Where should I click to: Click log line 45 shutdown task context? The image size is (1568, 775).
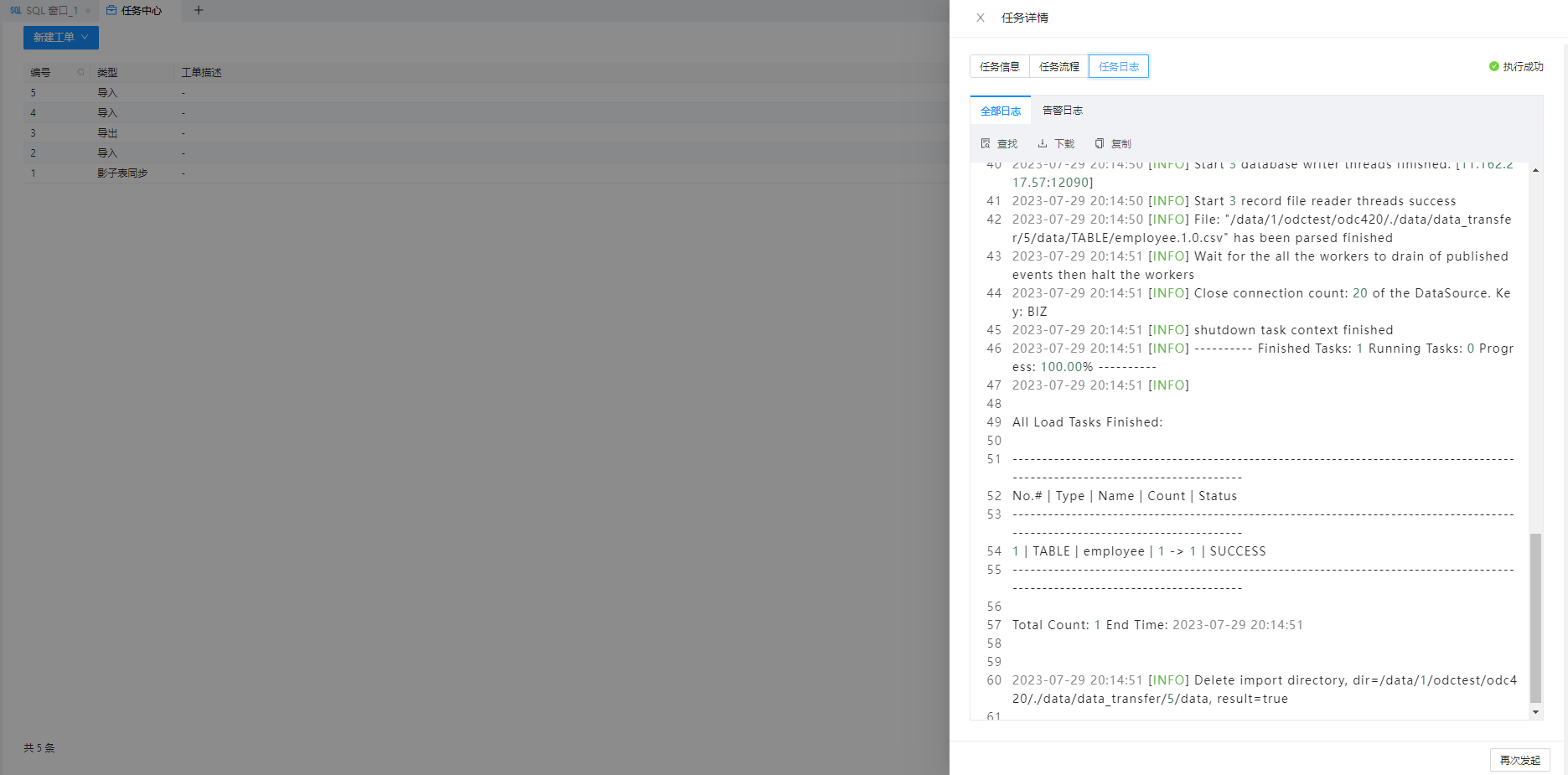click(1203, 330)
